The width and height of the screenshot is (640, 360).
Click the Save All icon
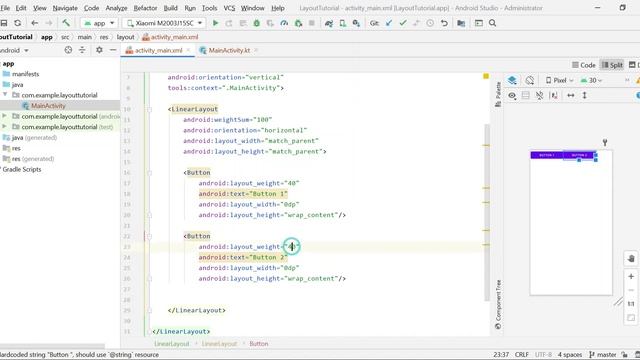click(4, 23)
